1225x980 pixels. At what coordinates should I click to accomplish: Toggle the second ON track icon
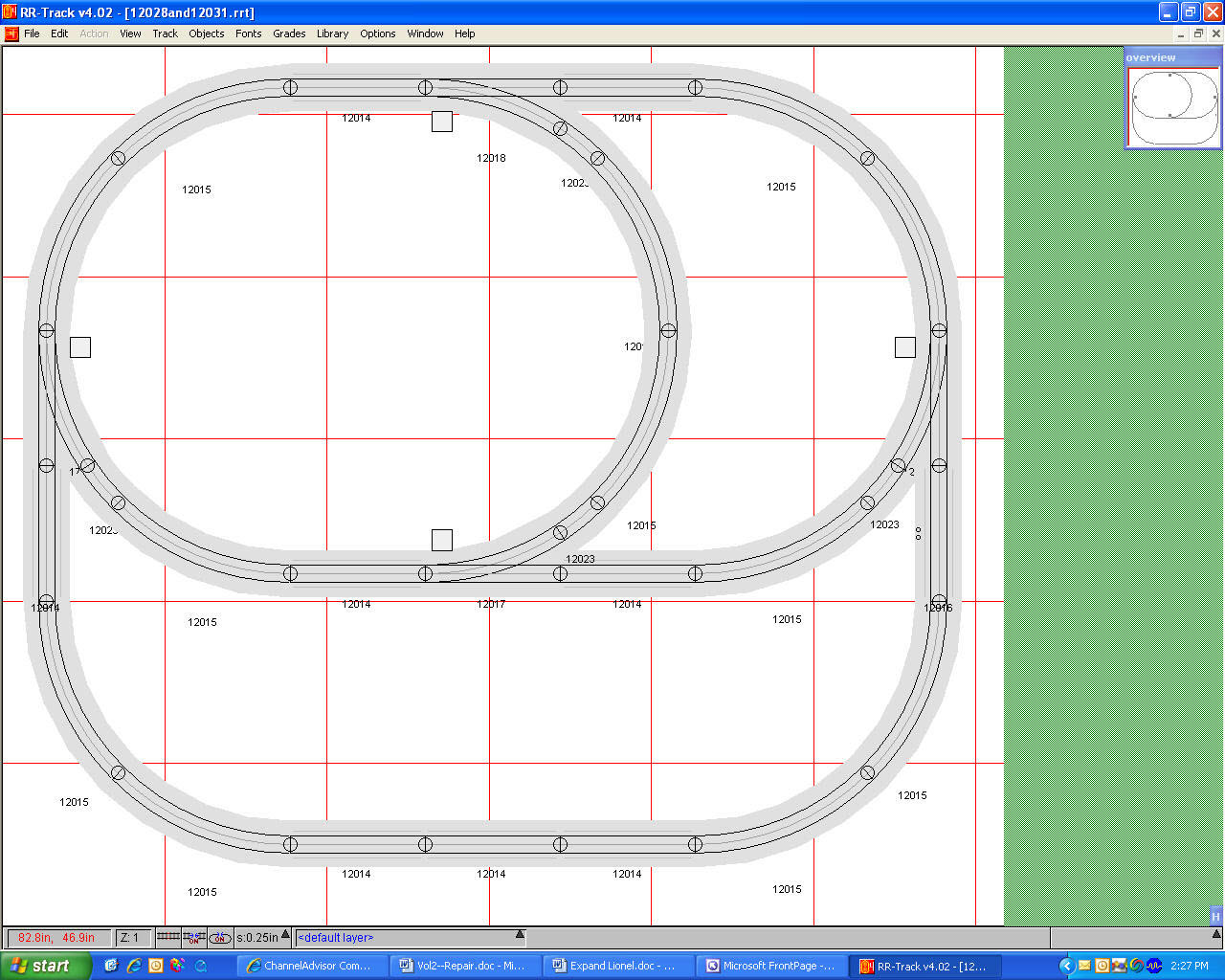193,938
